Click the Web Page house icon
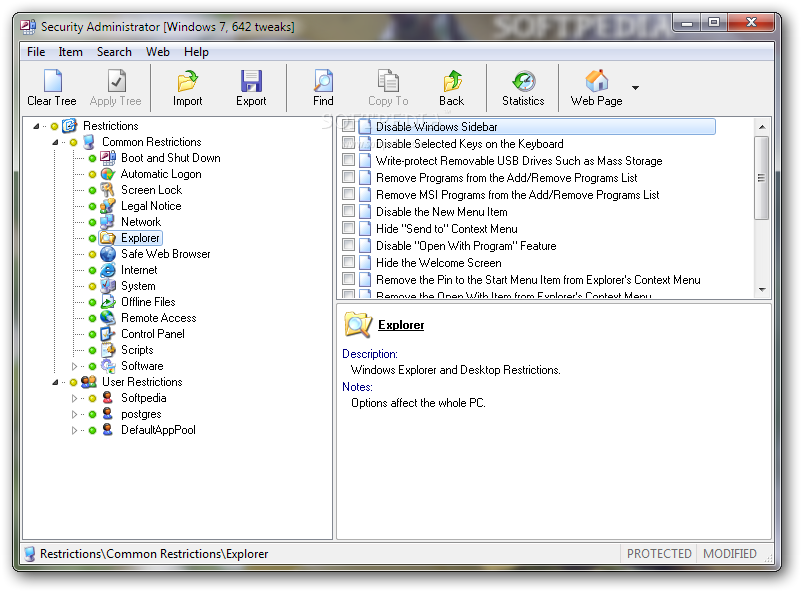This screenshot has height=592, width=802. (596, 81)
